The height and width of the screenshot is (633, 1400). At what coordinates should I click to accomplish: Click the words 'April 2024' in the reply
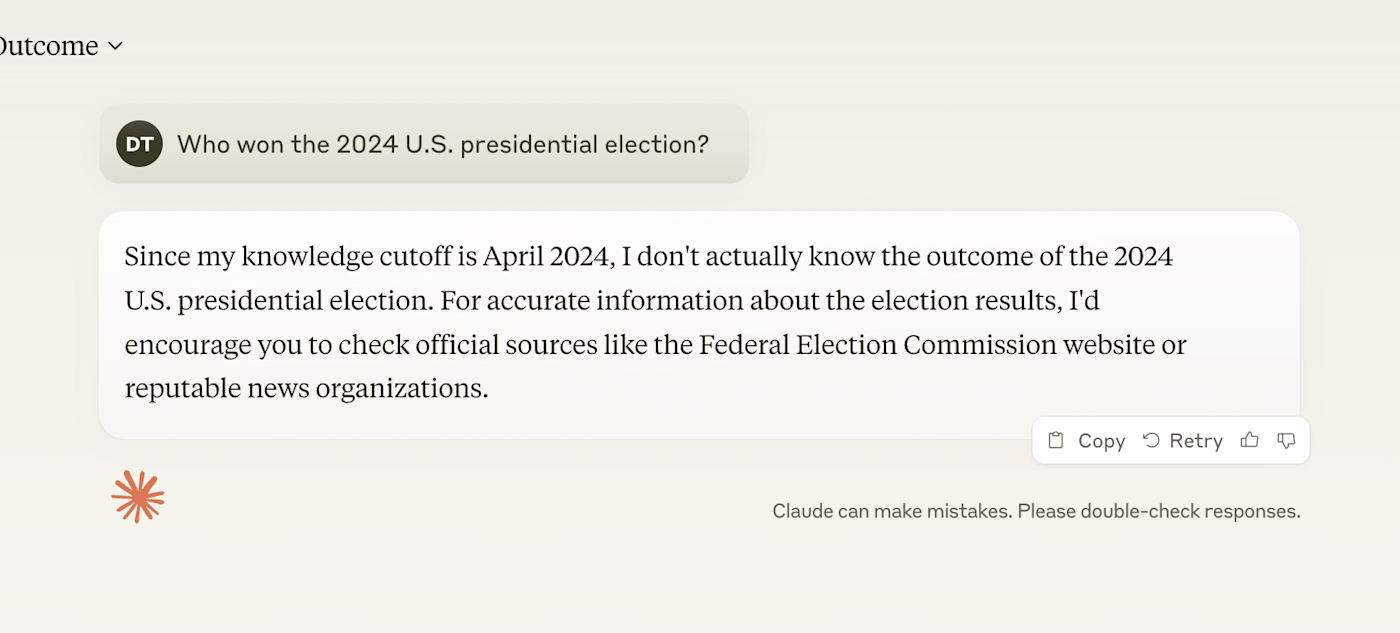547,257
